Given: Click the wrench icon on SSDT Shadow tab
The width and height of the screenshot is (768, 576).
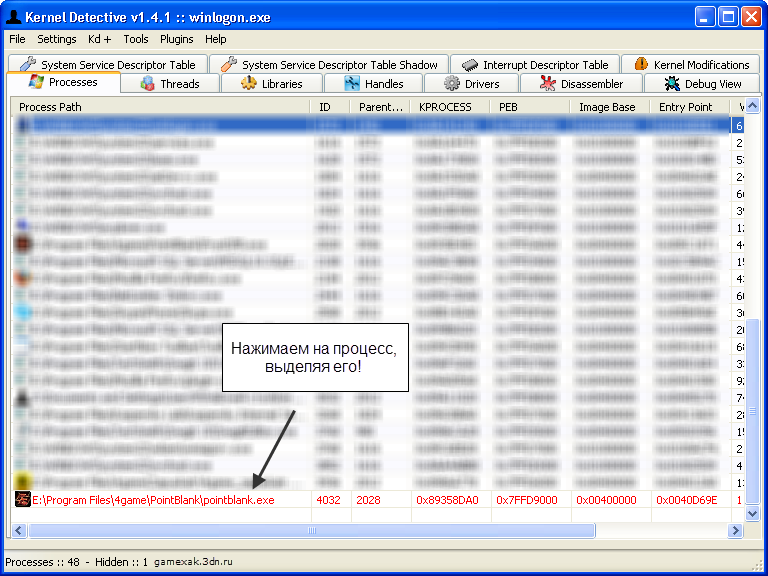Looking at the screenshot, I should pos(229,64).
